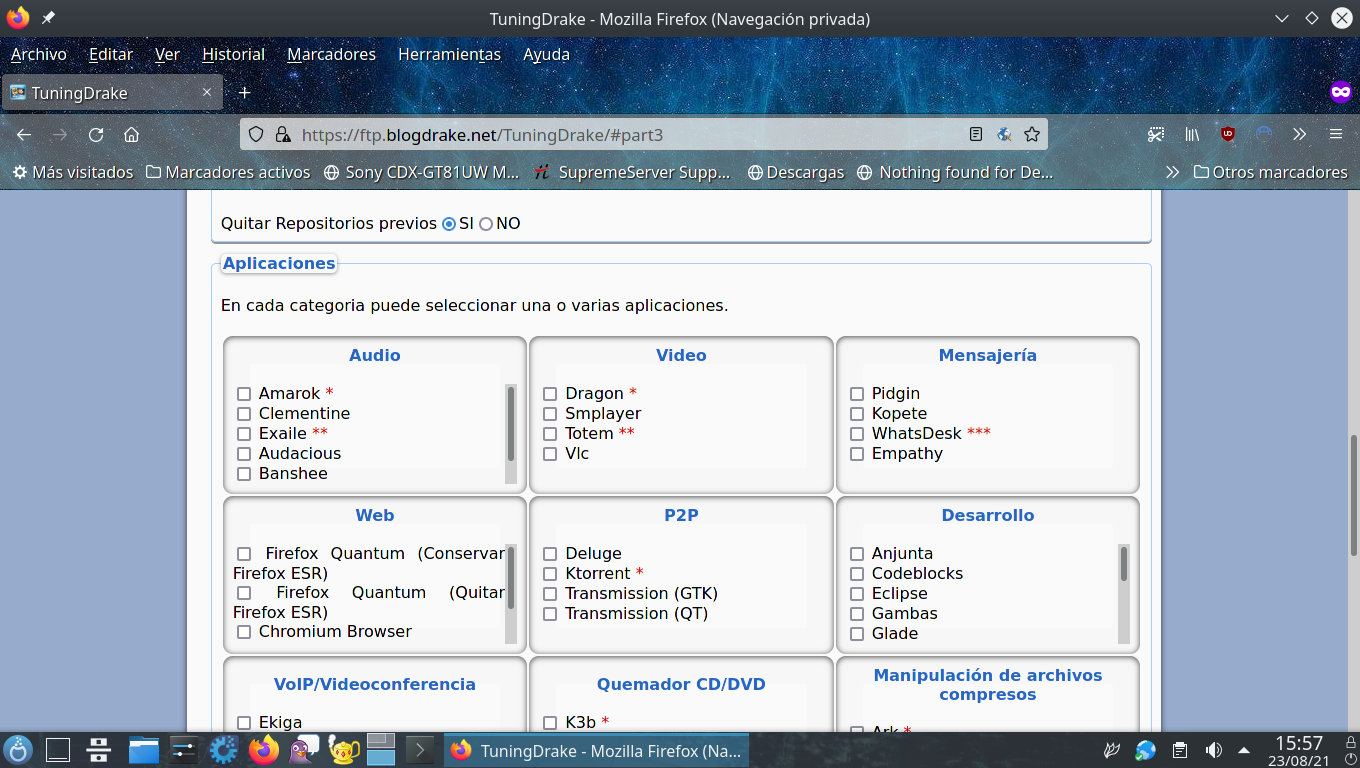Open the clipboard icon in system tray
The height and width of the screenshot is (768, 1360).
[x=1180, y=750]
